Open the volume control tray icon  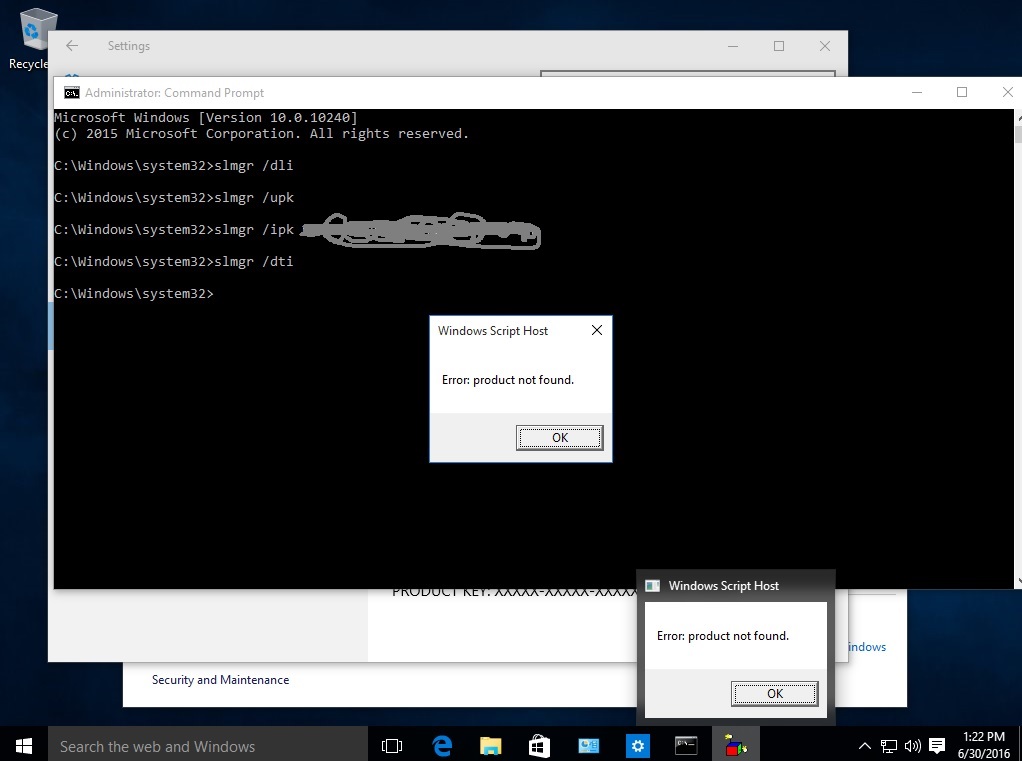912,746
